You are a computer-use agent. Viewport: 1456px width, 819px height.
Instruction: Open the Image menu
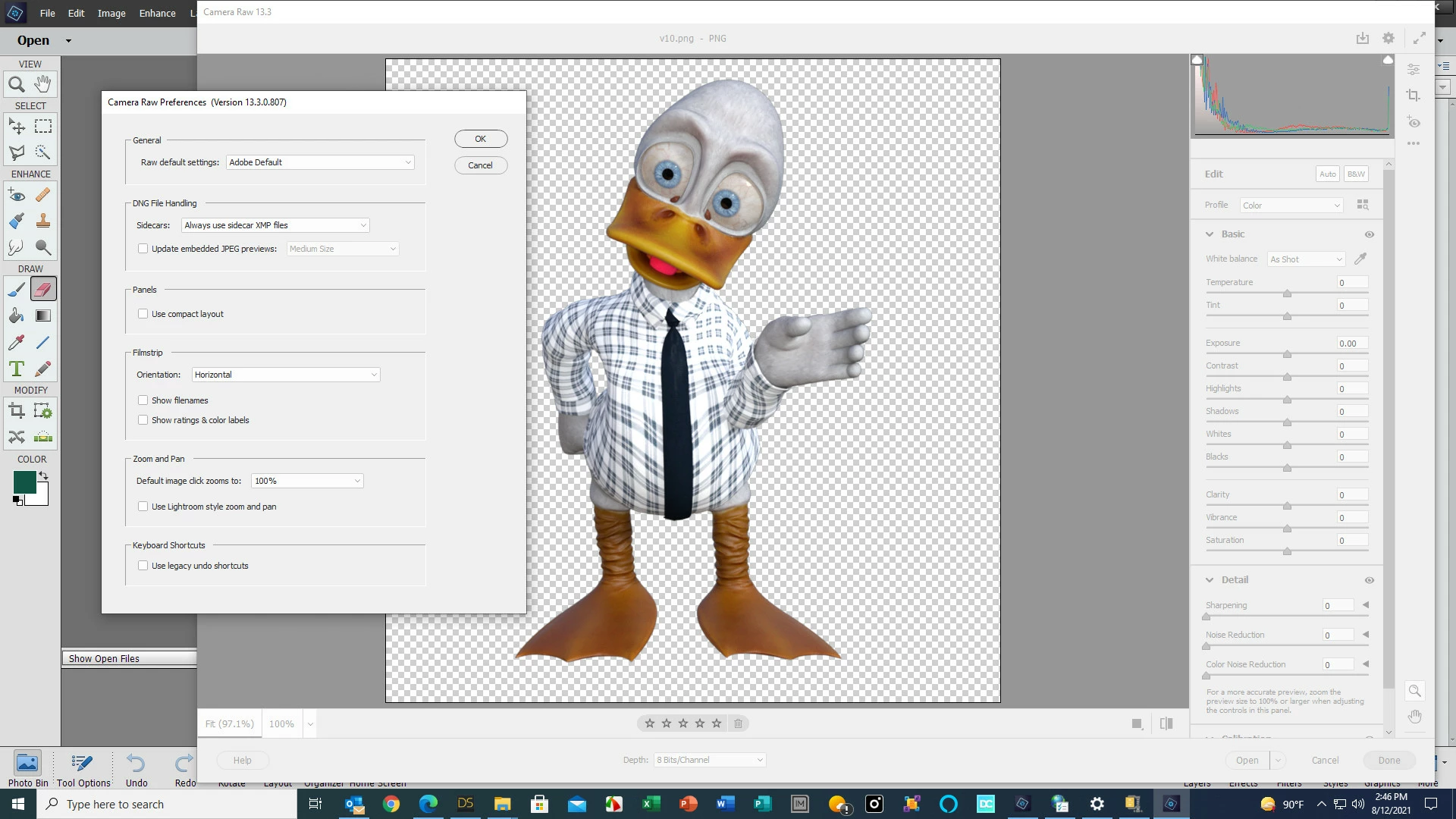point(111,13)
